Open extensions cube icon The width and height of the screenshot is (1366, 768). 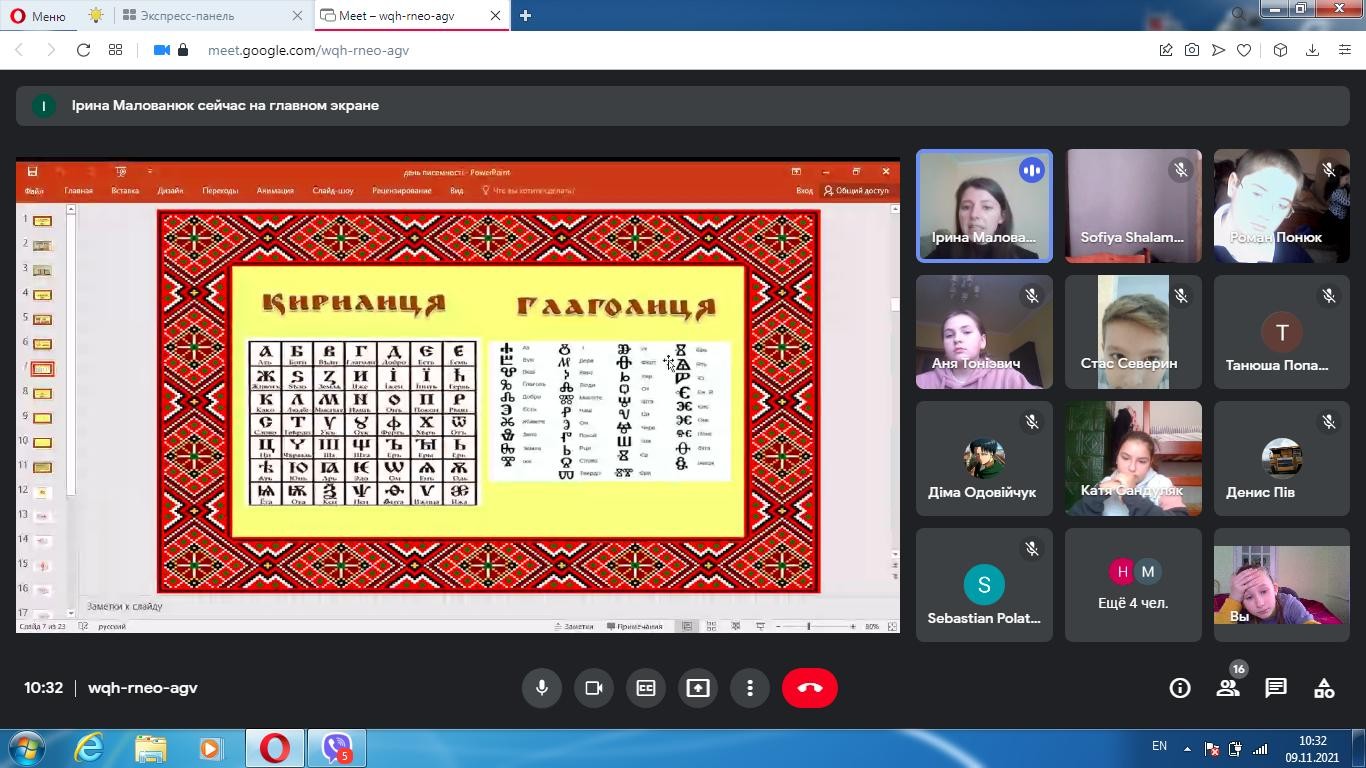pyautogui.click(x=1280, y=50)
